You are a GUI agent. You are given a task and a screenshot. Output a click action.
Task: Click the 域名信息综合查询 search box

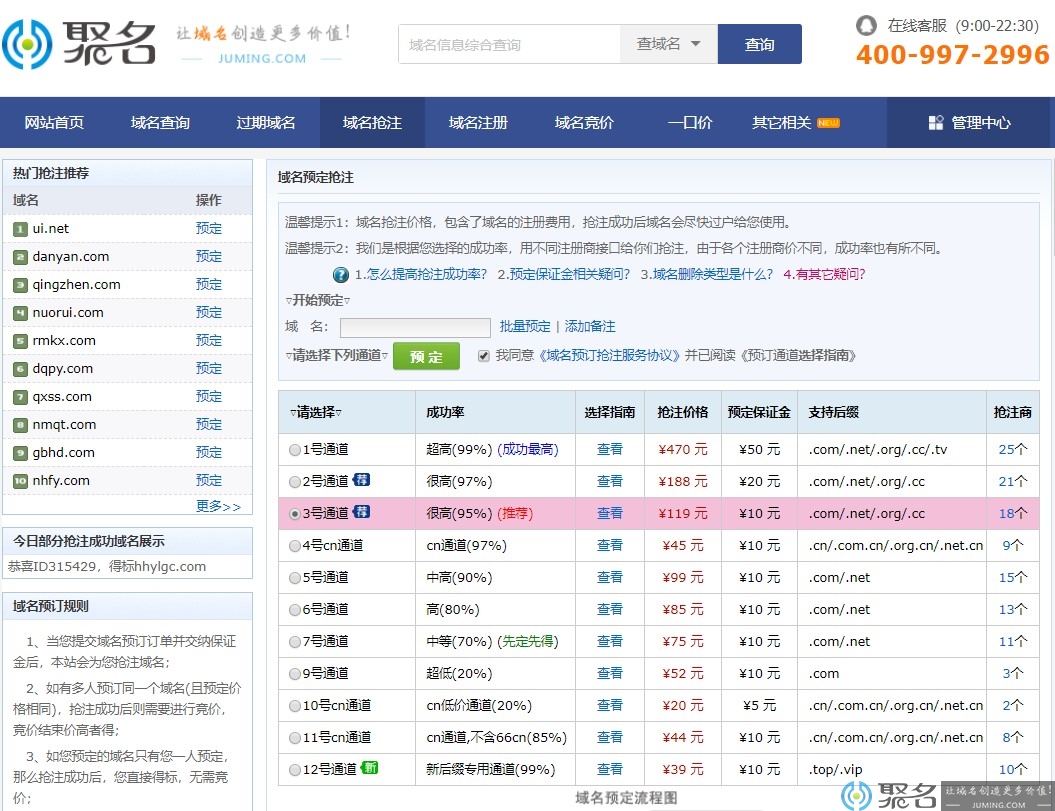(509, 44)
